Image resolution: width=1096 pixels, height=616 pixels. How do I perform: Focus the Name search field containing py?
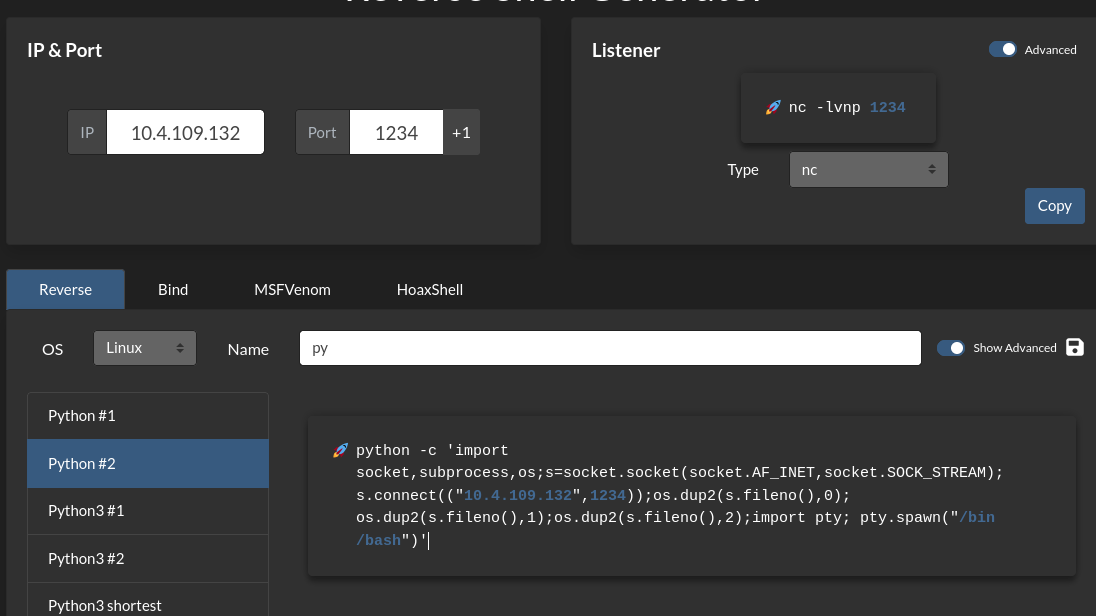pos(610,348)
